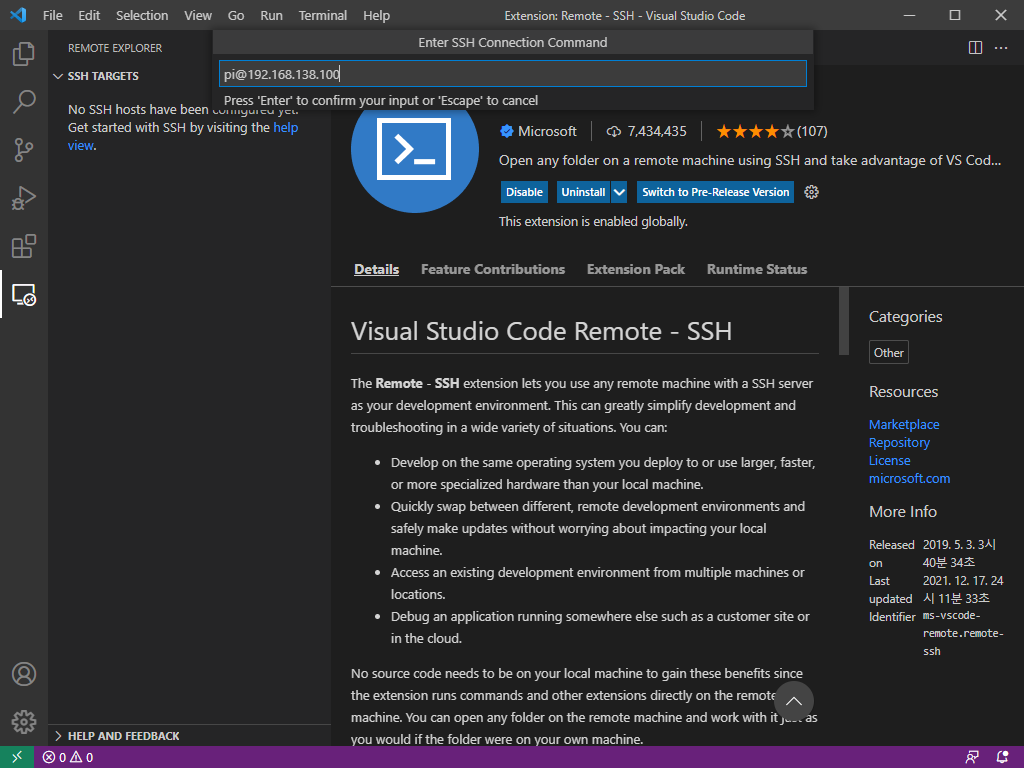The width and height of the screenshot is (1024, 768).
Task: Open the License resource link
Action: [889, 460]
